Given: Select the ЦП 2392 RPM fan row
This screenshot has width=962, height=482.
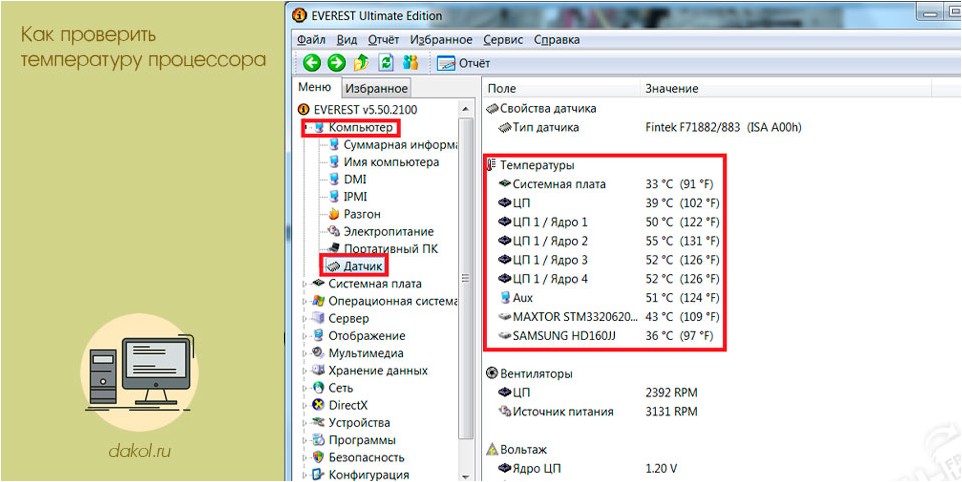Looking at the screenshot, I should [x=598, y=392].
